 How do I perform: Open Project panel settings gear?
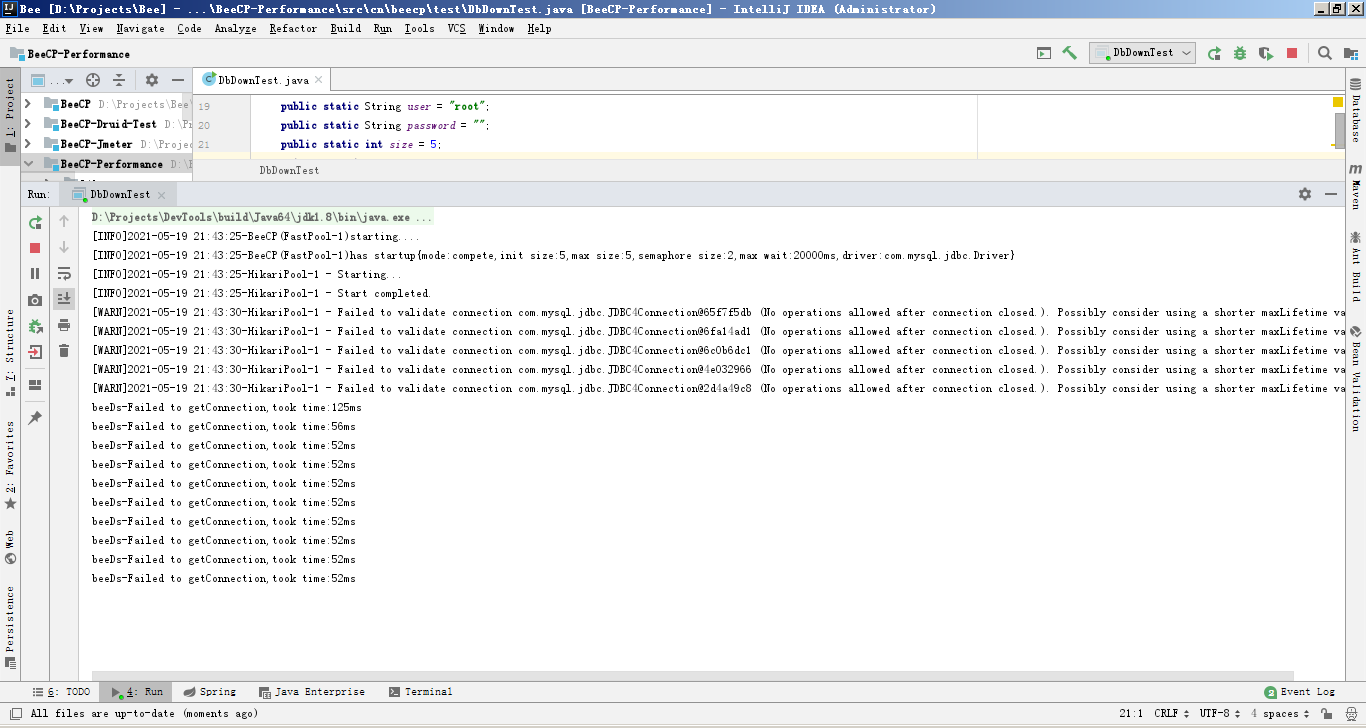152,80
